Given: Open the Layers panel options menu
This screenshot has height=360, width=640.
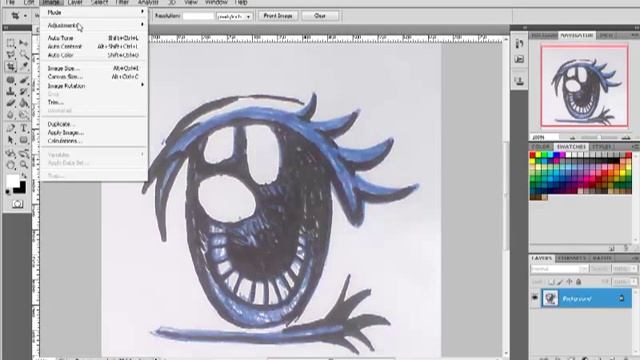Looking at the screenshot, I should click(635, 258).
